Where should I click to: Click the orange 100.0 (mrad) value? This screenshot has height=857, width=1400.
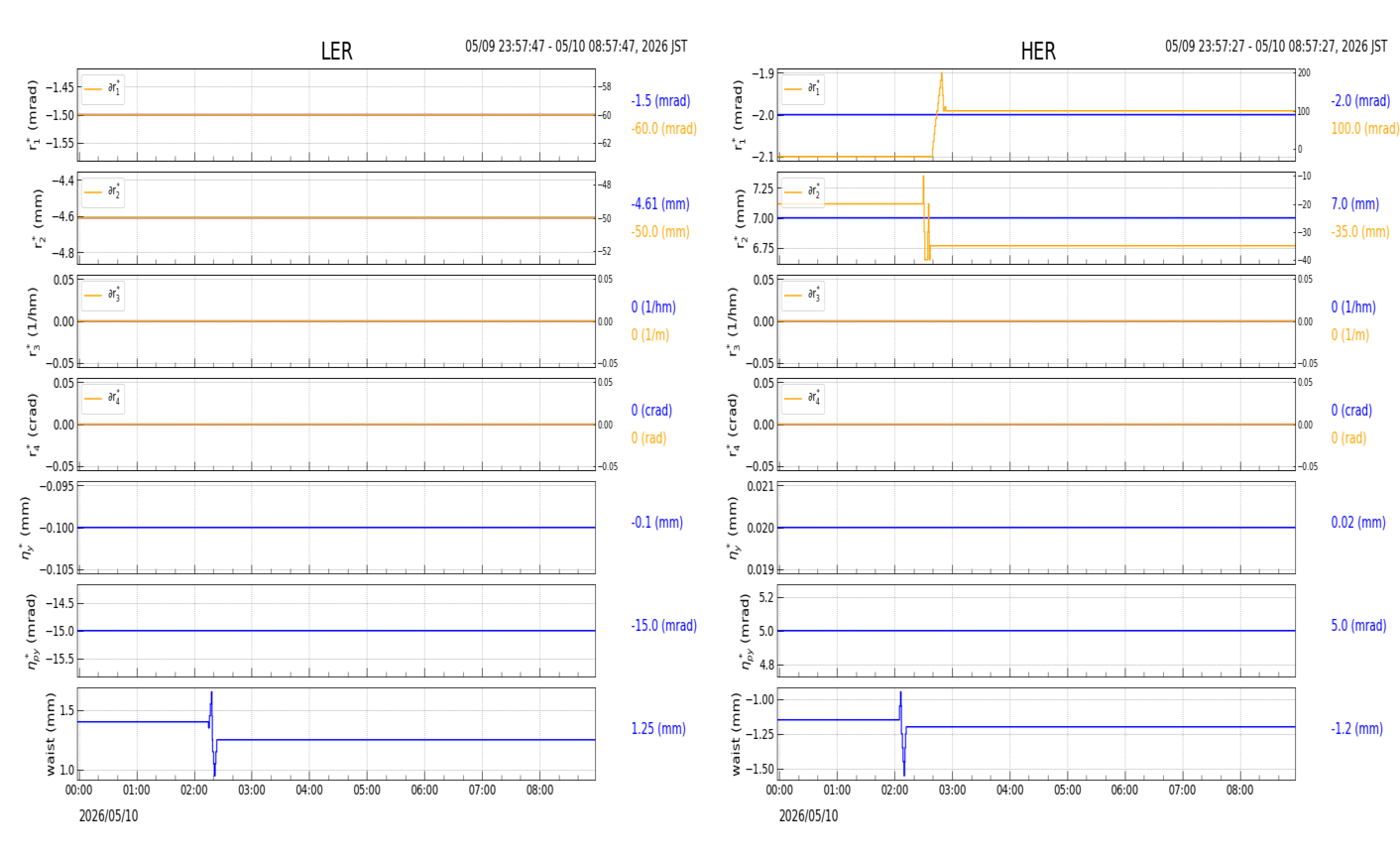[1365, 129]
